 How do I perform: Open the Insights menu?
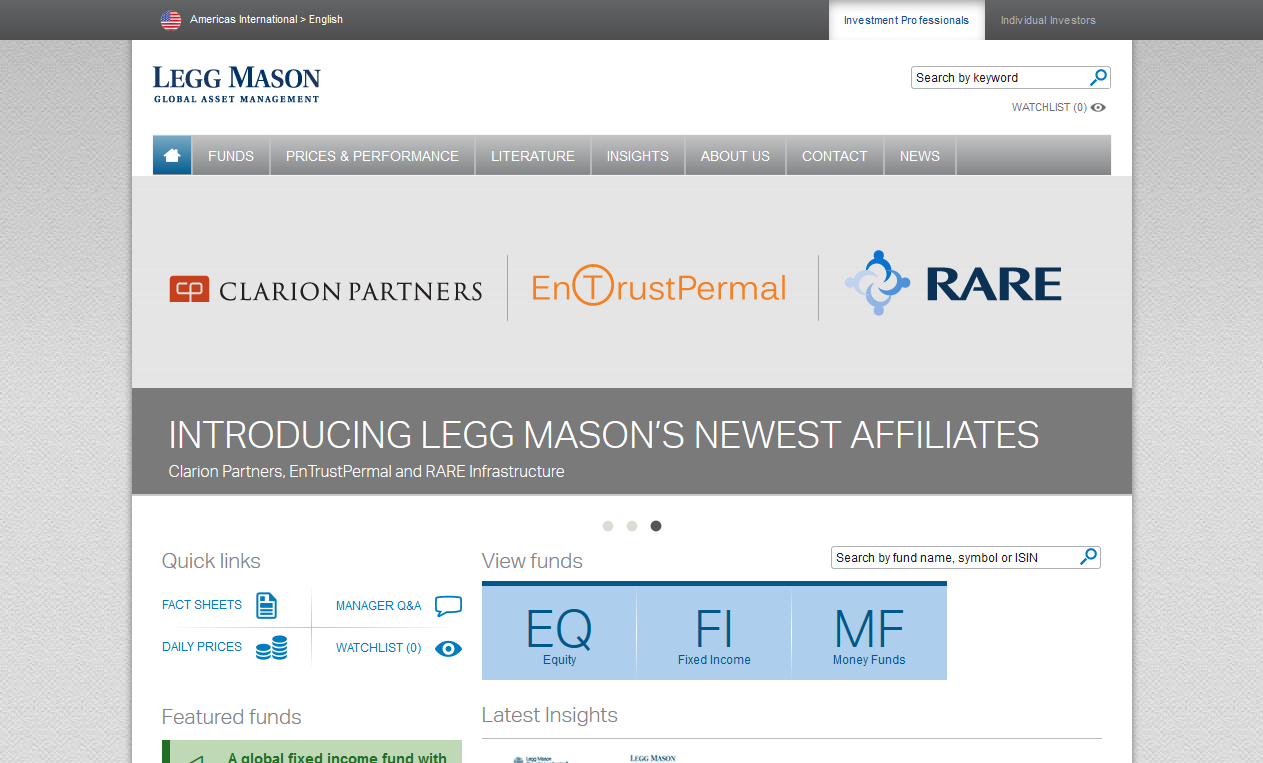coord(638,155)
